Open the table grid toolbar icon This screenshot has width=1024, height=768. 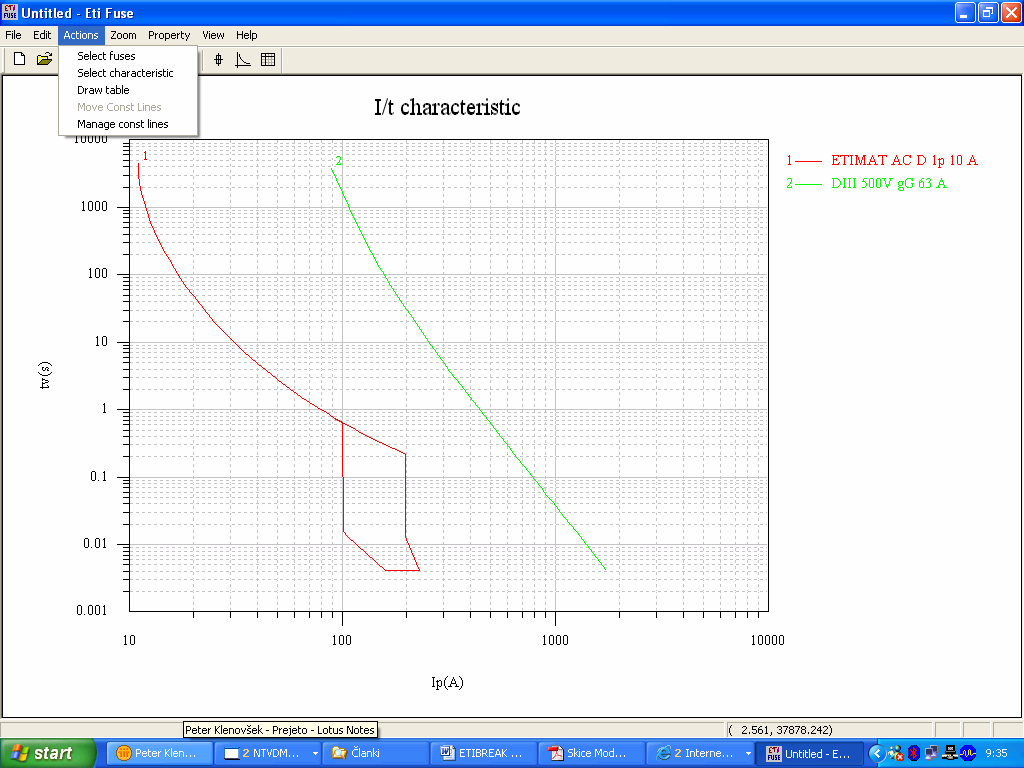267,58
